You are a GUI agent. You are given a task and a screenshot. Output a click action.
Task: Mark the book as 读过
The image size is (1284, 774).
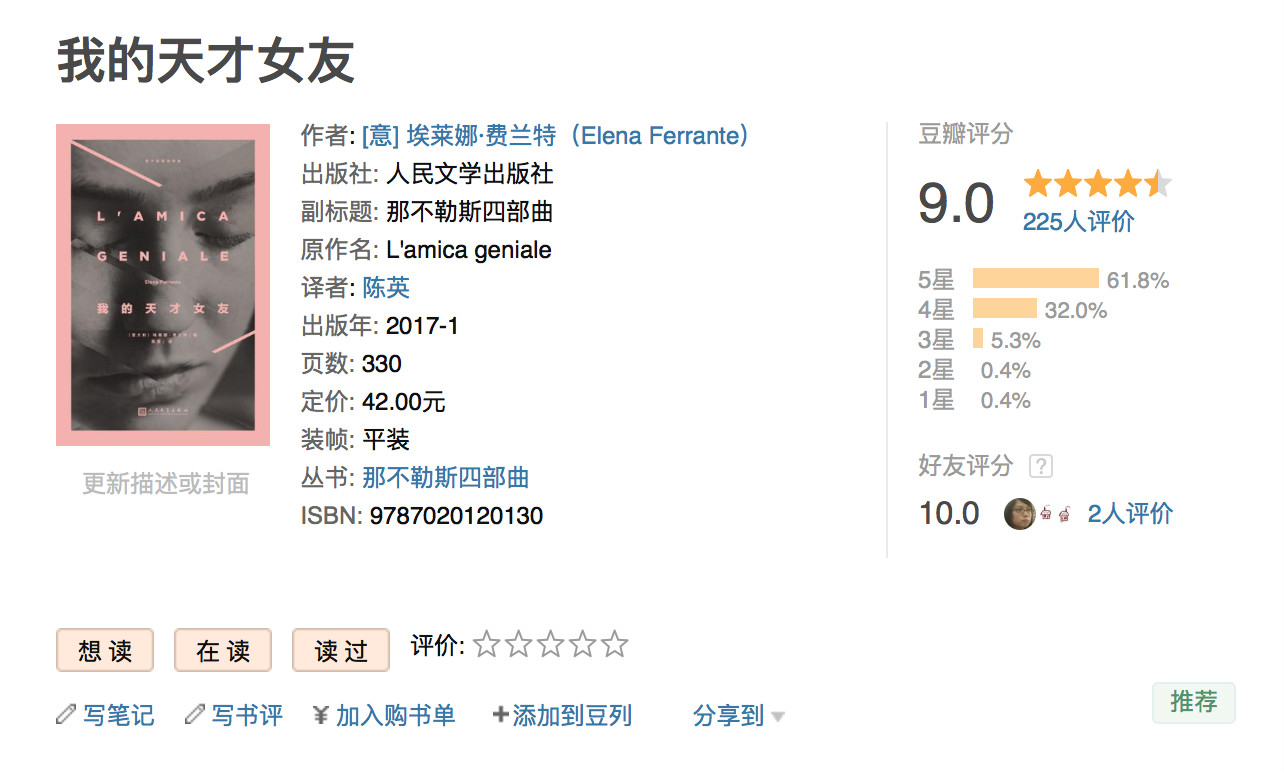(x=341, y=651)
